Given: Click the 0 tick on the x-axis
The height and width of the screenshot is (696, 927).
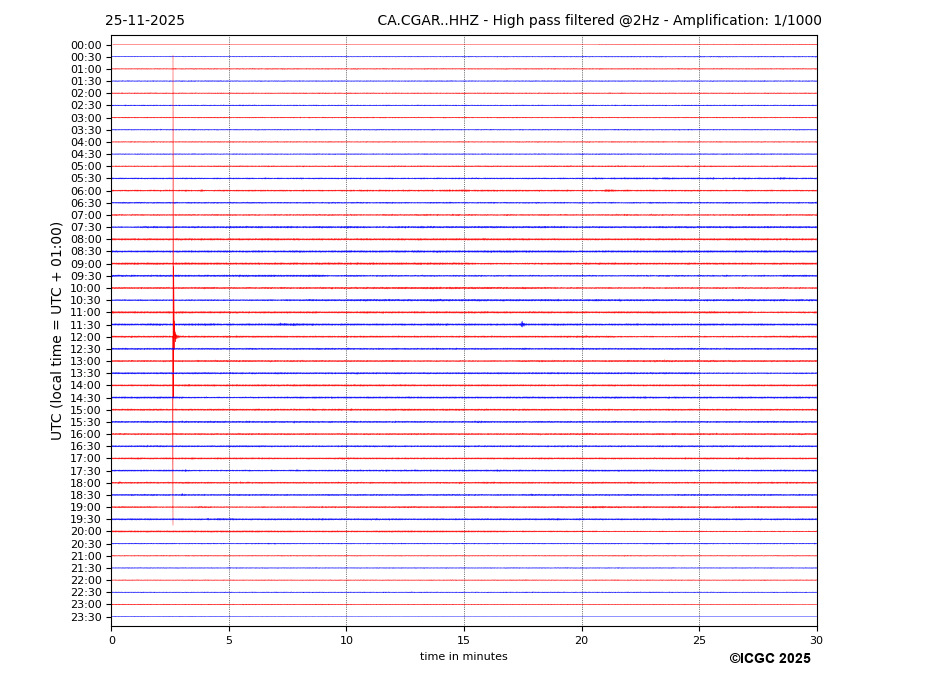Looking at the screenshot, I should [112, 640].
